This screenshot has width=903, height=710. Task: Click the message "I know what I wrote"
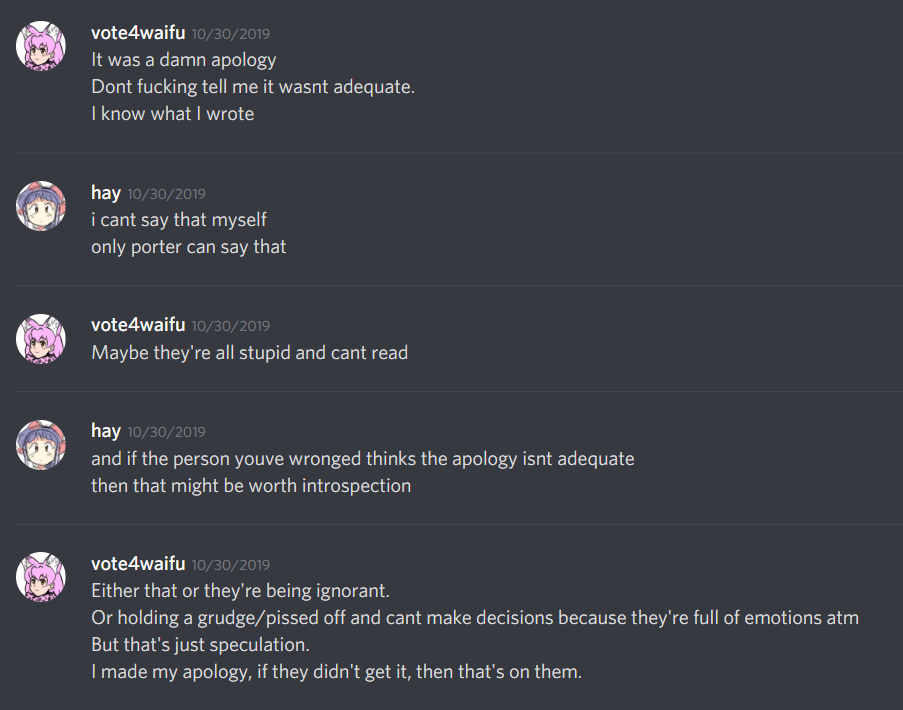173,114
